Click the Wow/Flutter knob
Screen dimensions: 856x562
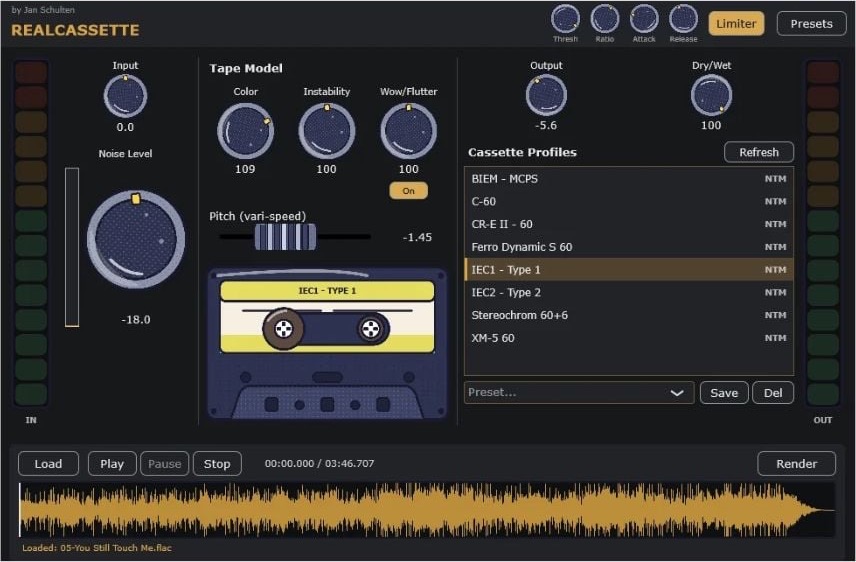click(408, 131)
